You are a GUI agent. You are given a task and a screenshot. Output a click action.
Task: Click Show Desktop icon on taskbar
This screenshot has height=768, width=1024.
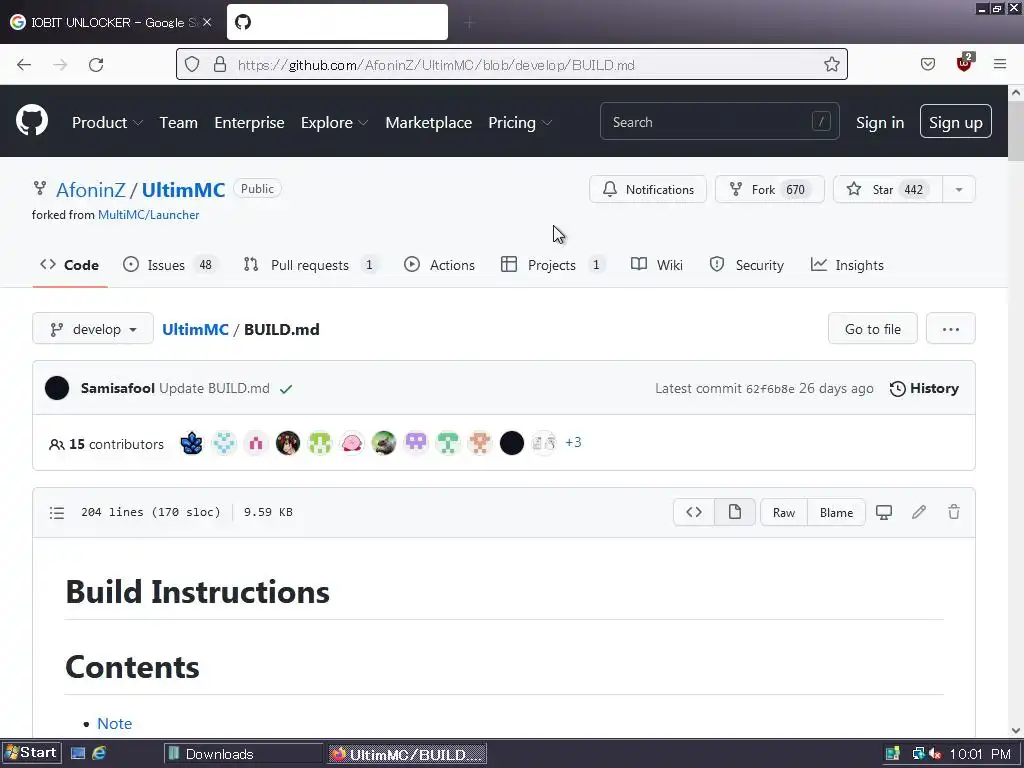(x=78, y=753)
